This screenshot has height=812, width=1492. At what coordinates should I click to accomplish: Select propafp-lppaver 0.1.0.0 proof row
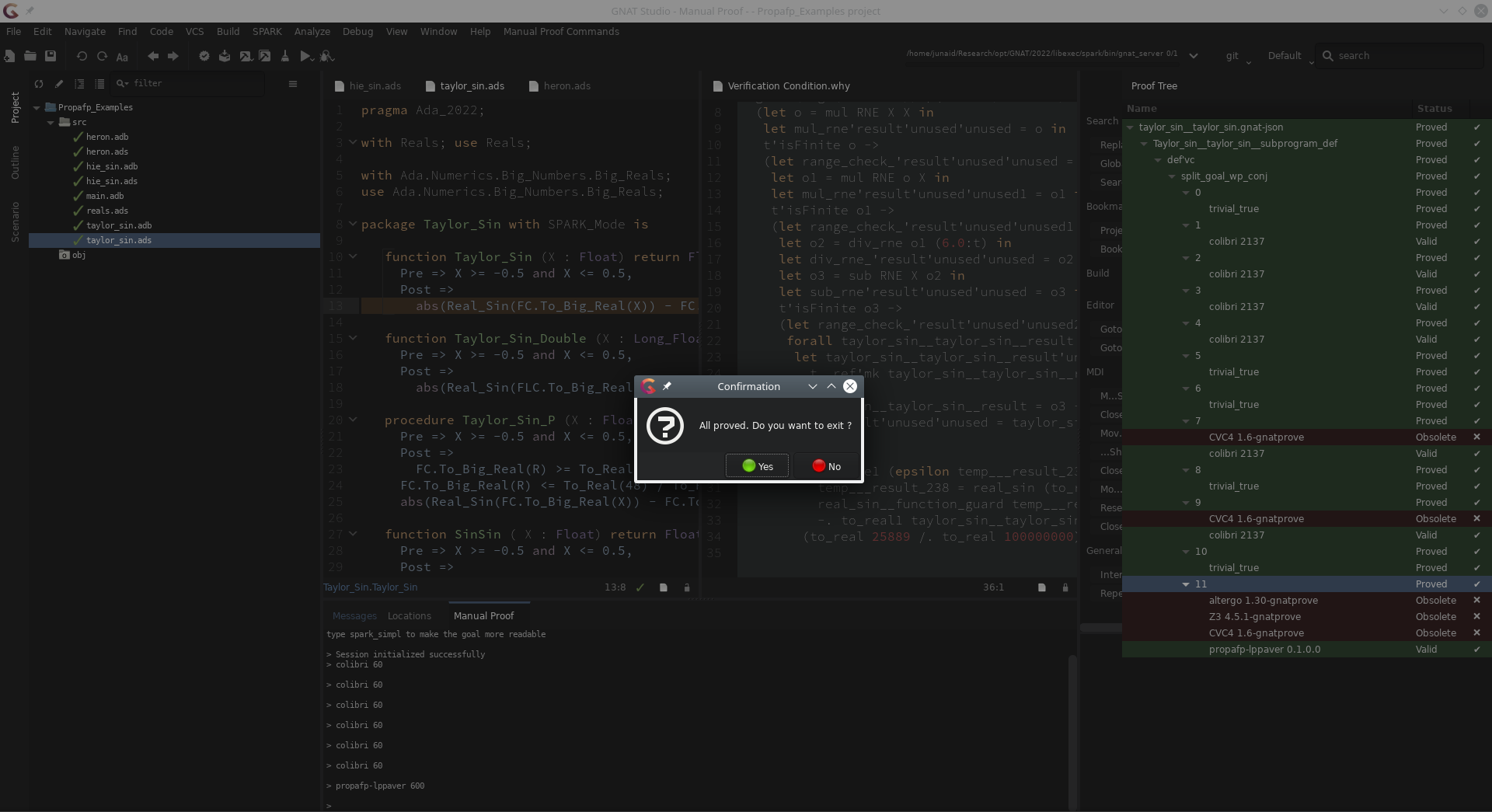point(1306,650)
